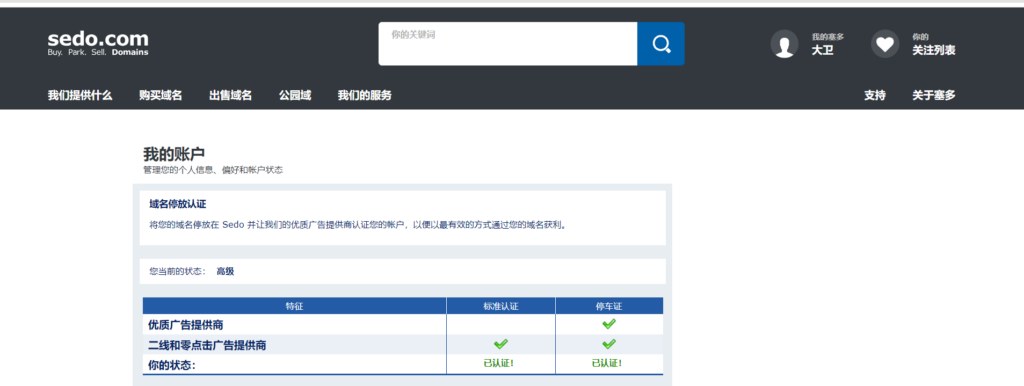Viewport: 1024px width, 386px height.
Task: Select the 高级 status value
Action: (x=225, y=271)
